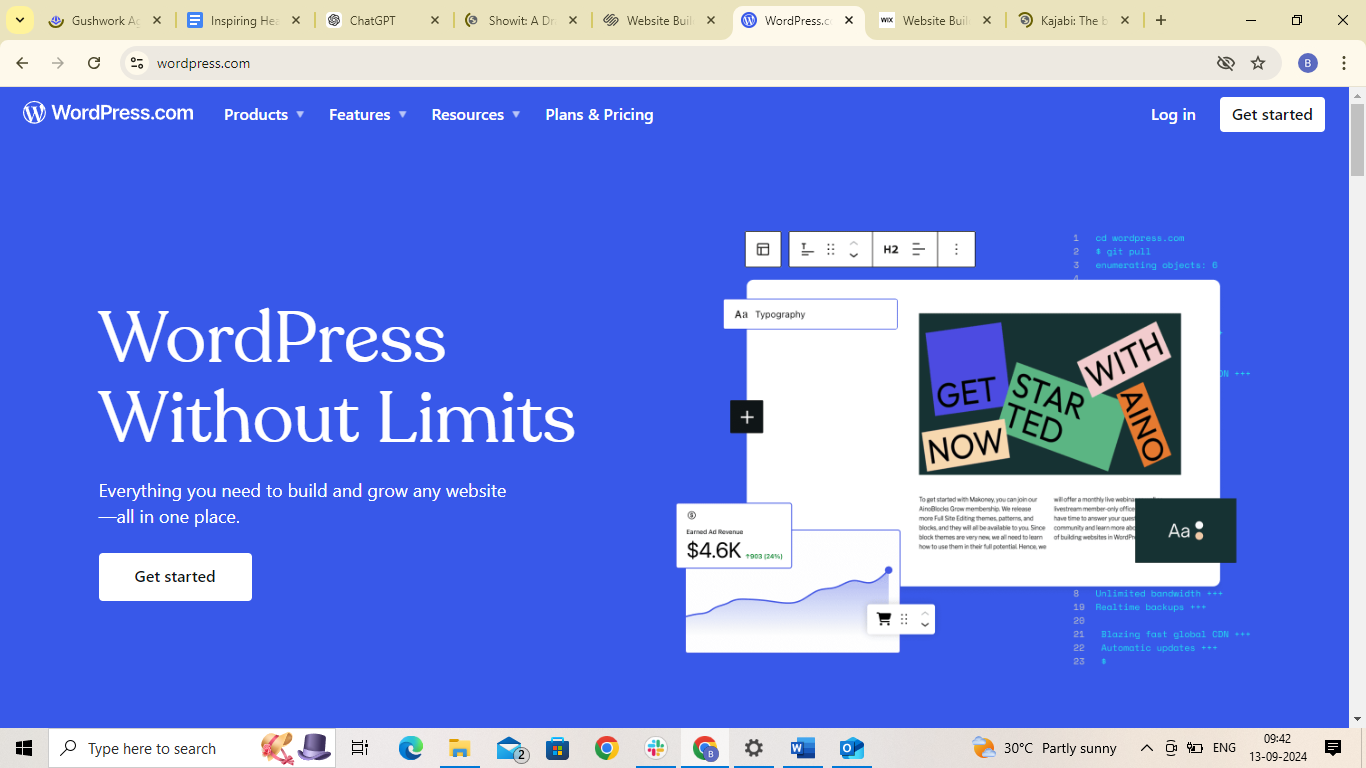
Task: Open Plans & Pricing page
Action: (599, 115)
